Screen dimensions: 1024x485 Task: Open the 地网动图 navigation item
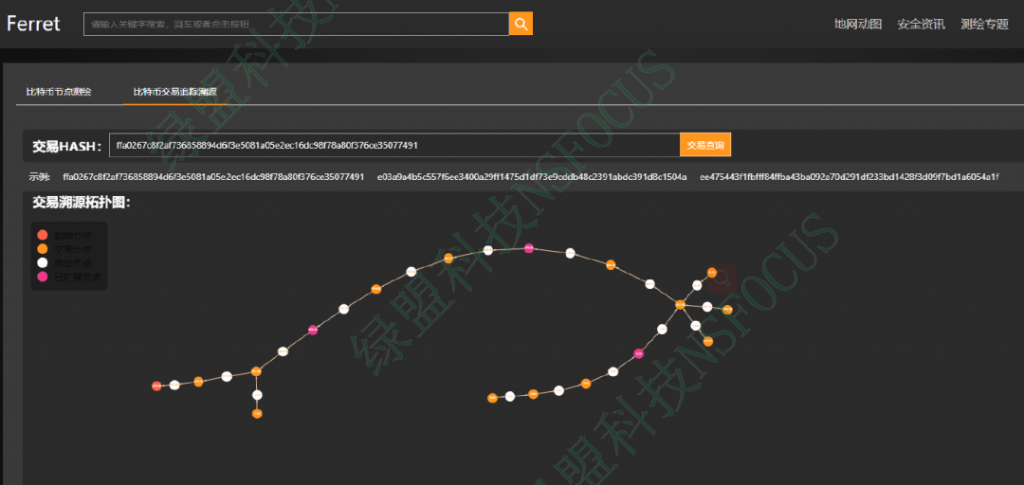(858, 24)
